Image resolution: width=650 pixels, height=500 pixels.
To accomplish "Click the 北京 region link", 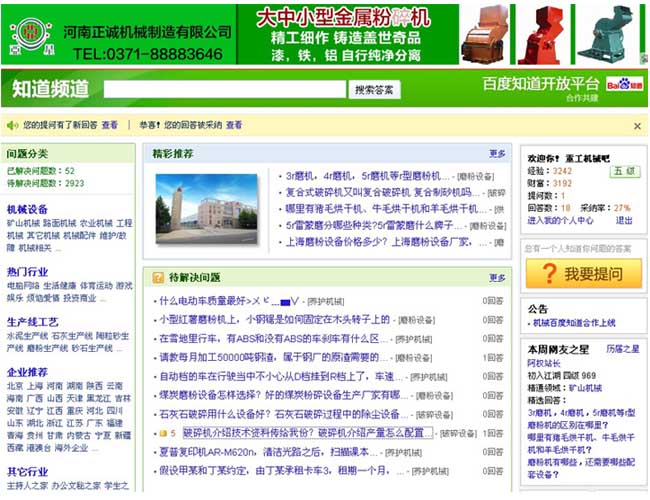I will click(x=15, y=386).
